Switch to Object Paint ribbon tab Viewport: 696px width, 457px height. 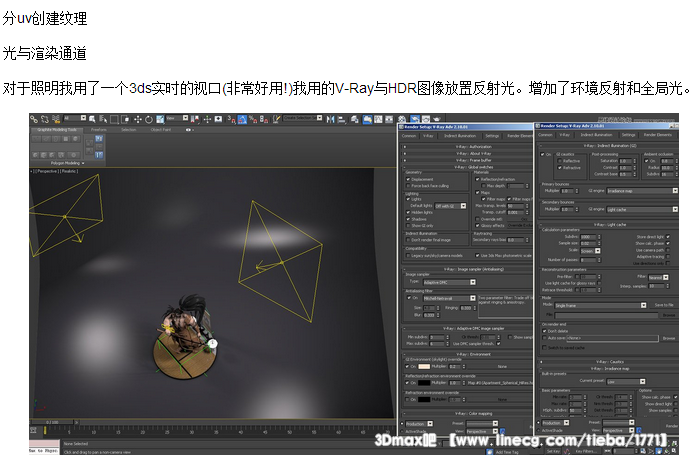[161, 130]
